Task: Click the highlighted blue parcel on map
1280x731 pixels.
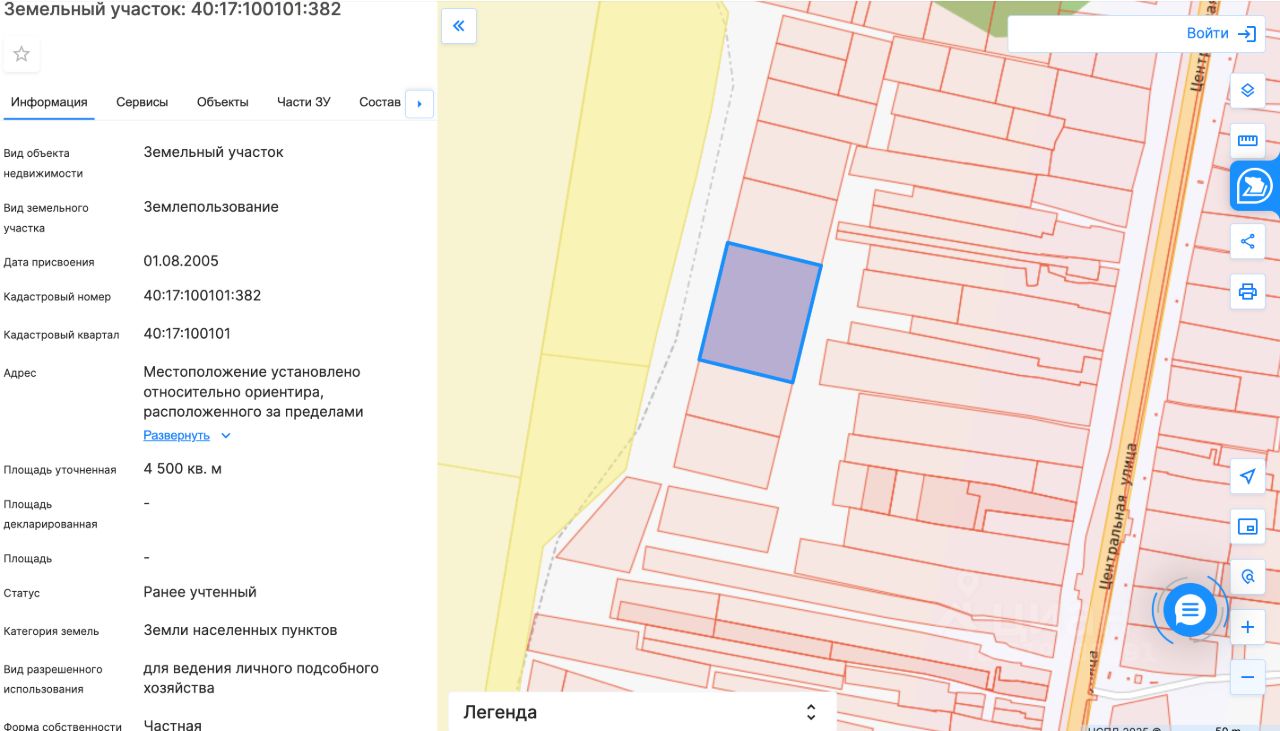Action: [x=760, y=312]
